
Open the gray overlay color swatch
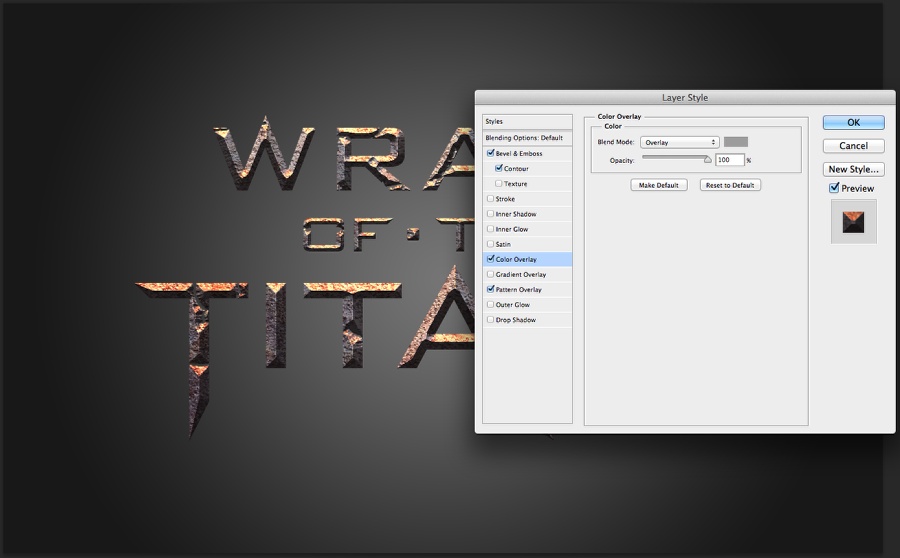pyautogui.click(x=736, y=142)
